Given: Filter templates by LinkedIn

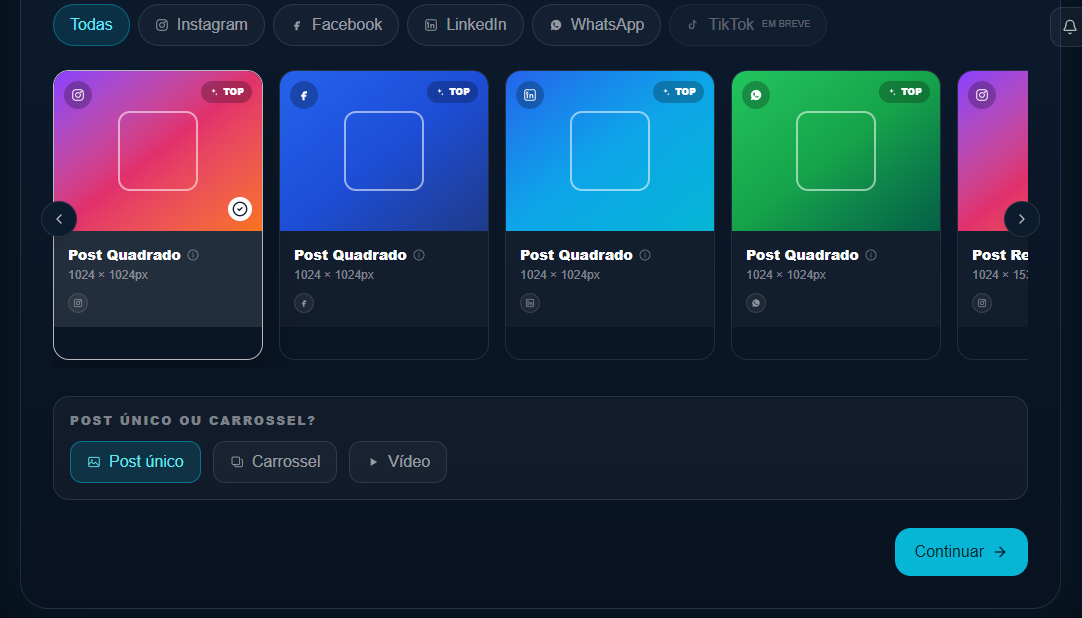Looking at the screenshot, I should 465,25.
